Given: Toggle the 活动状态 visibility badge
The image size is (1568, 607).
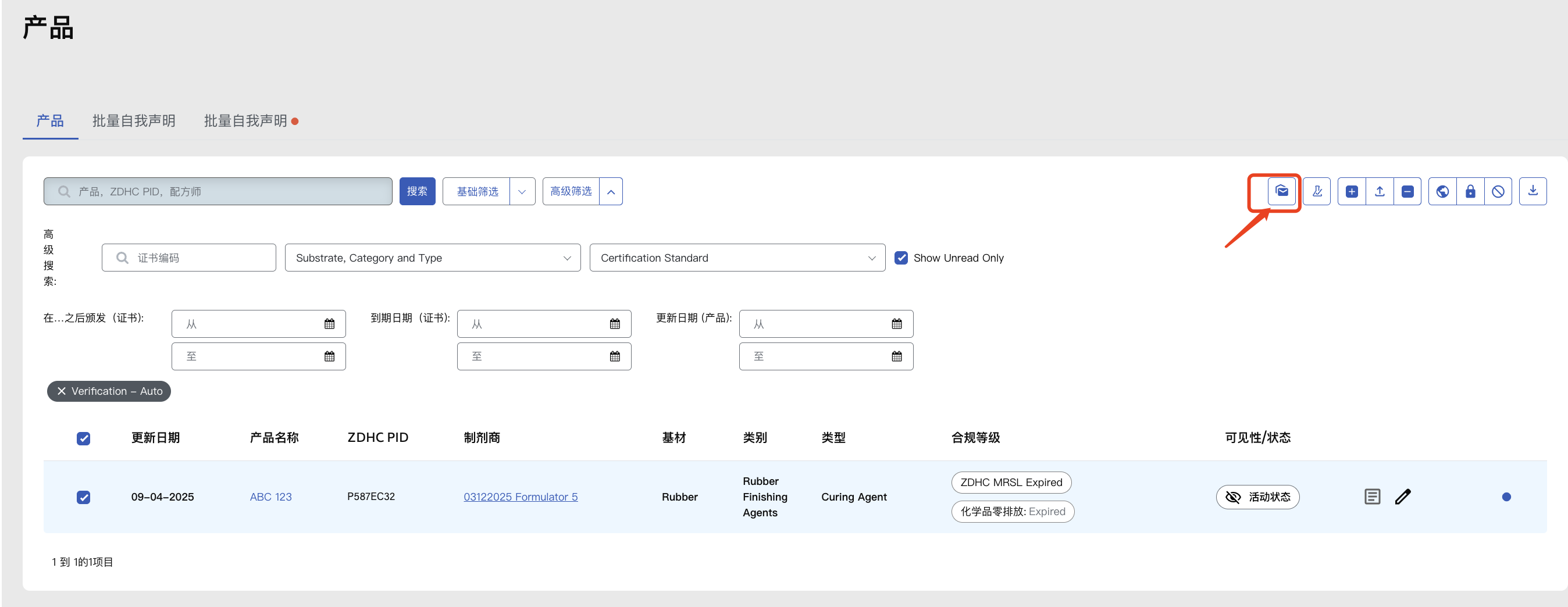Looking at the screenshot, I should pyautogui.click(x=1257, y=497).
